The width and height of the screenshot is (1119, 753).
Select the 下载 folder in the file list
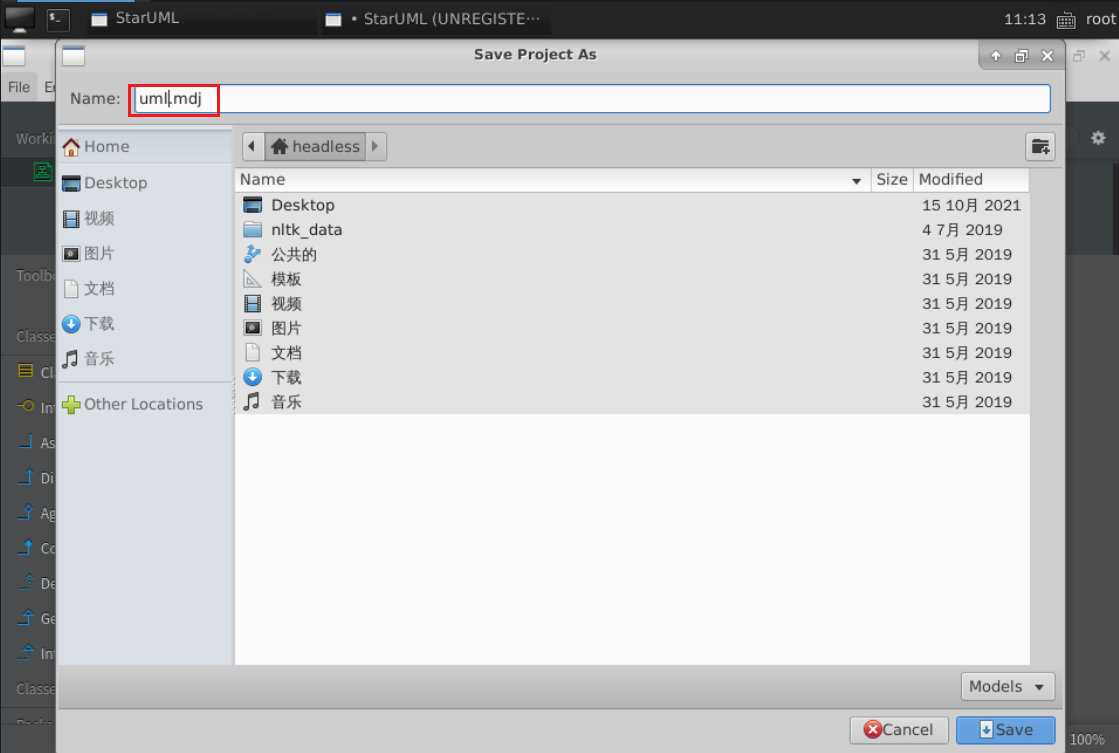pyautogui.click(x=632, y=378)
